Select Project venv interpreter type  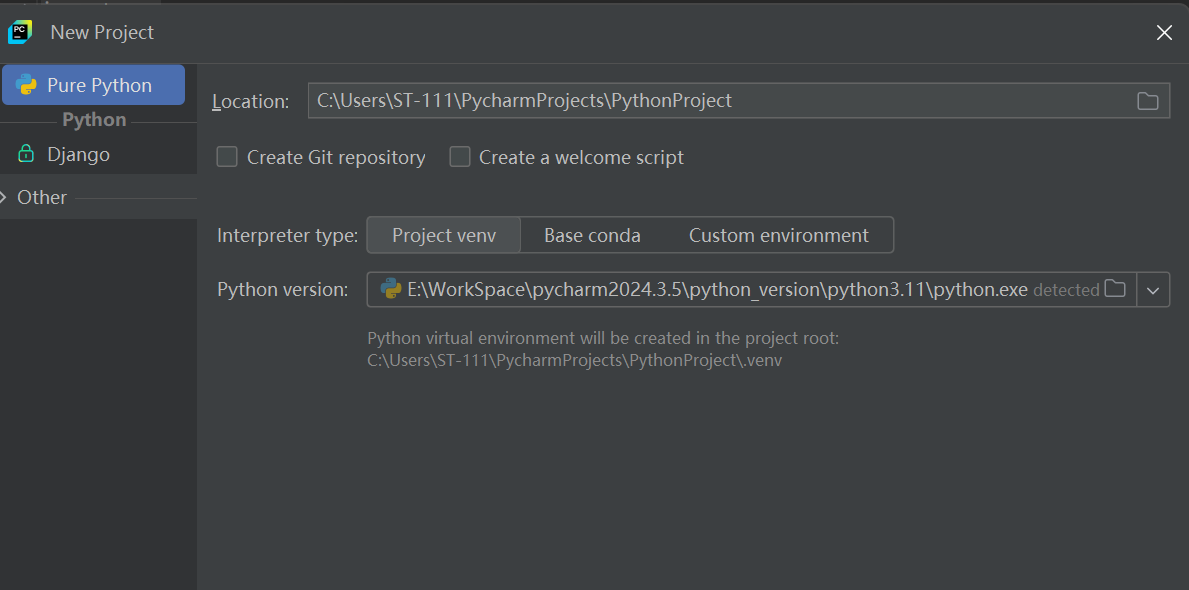point(444,235)
